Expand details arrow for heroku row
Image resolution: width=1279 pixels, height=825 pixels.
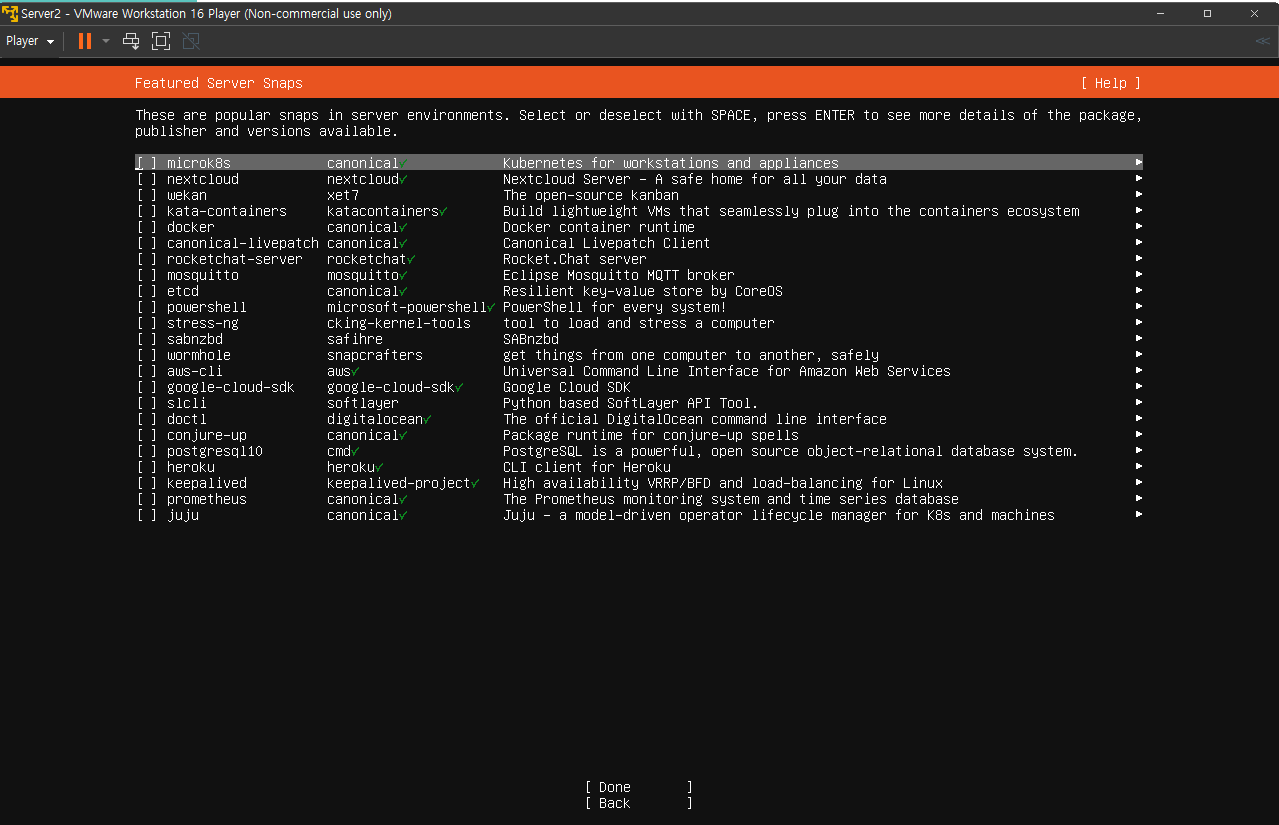tap(1138, 467)
